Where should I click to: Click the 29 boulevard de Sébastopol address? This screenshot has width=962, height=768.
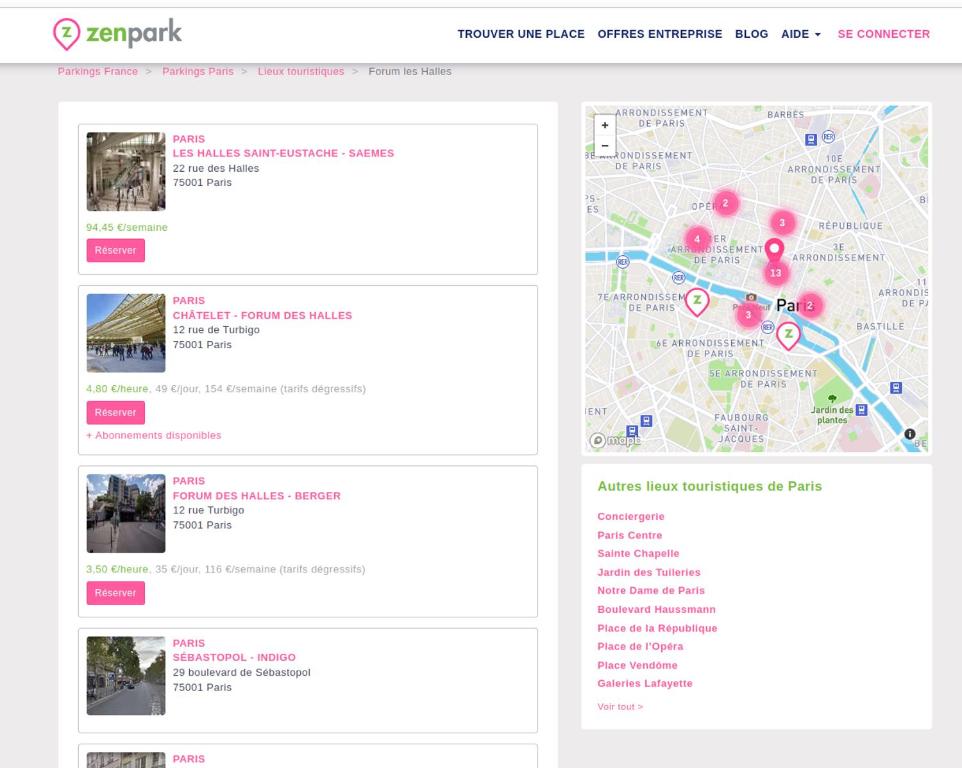[x=241, y=672]
